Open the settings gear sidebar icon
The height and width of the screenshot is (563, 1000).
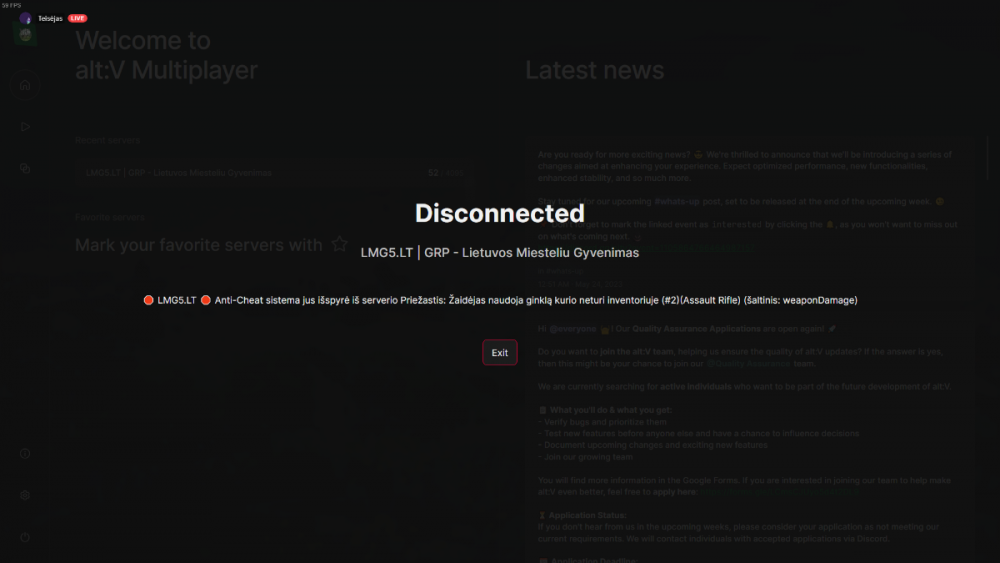click(25, 495)
